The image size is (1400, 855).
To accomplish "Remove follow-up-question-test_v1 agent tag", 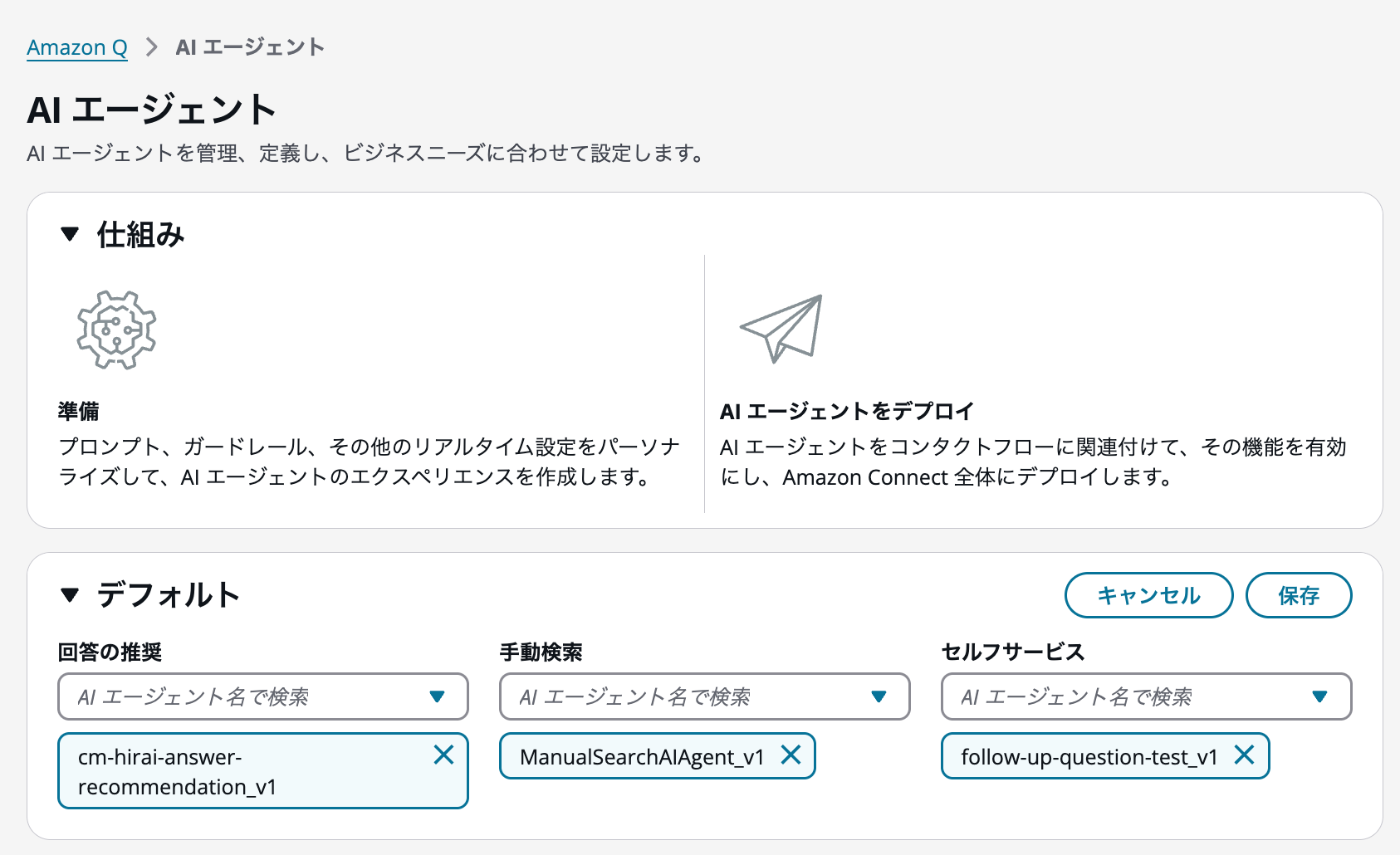I will click(1244, 755).
